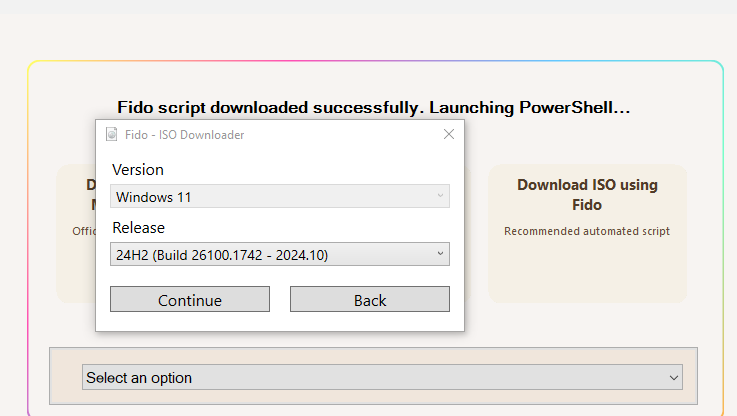Open the 'Select an option' dropdown

[x=382, y=377]
